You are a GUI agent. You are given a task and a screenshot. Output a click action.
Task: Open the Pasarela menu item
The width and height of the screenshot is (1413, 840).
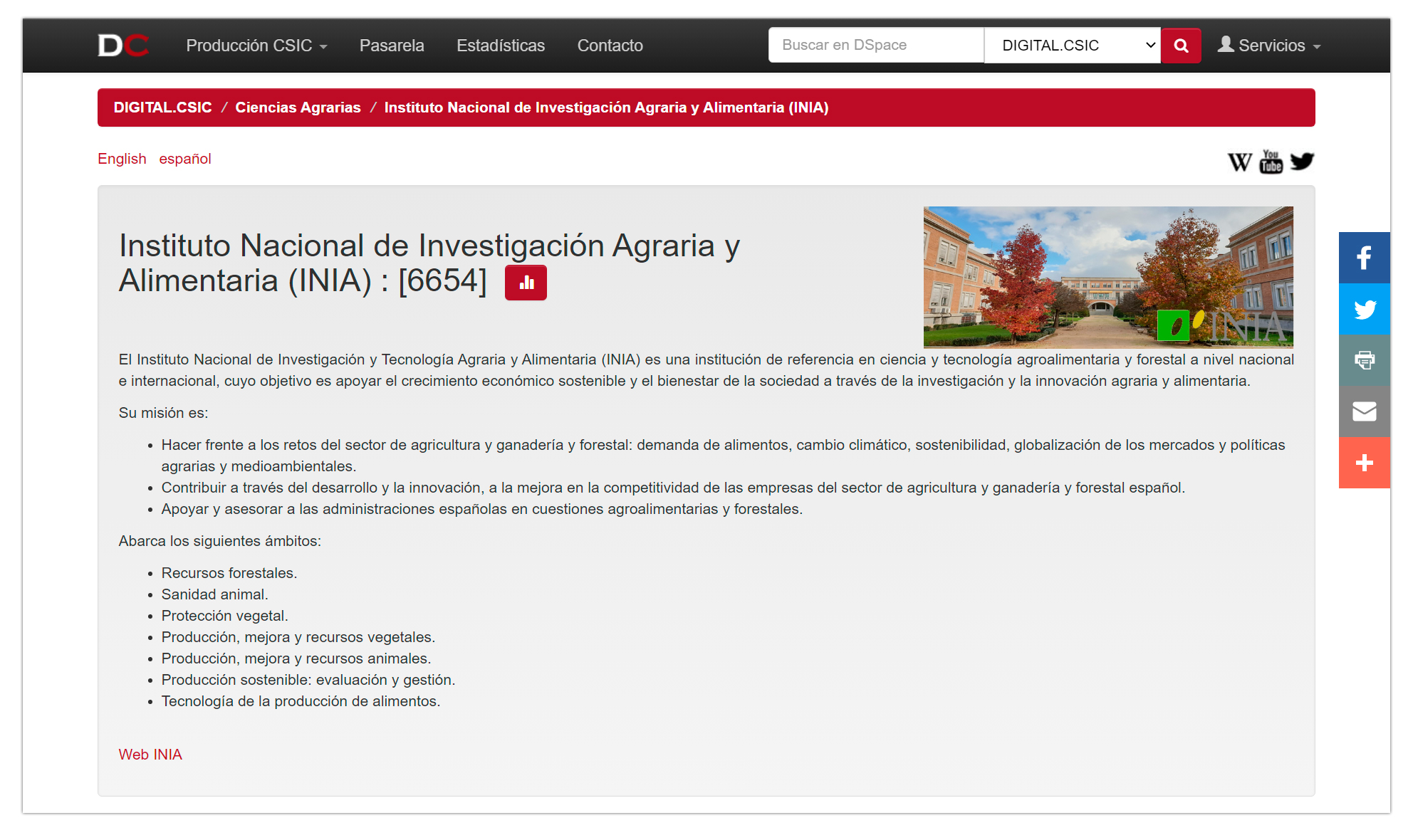pos(392,46)
